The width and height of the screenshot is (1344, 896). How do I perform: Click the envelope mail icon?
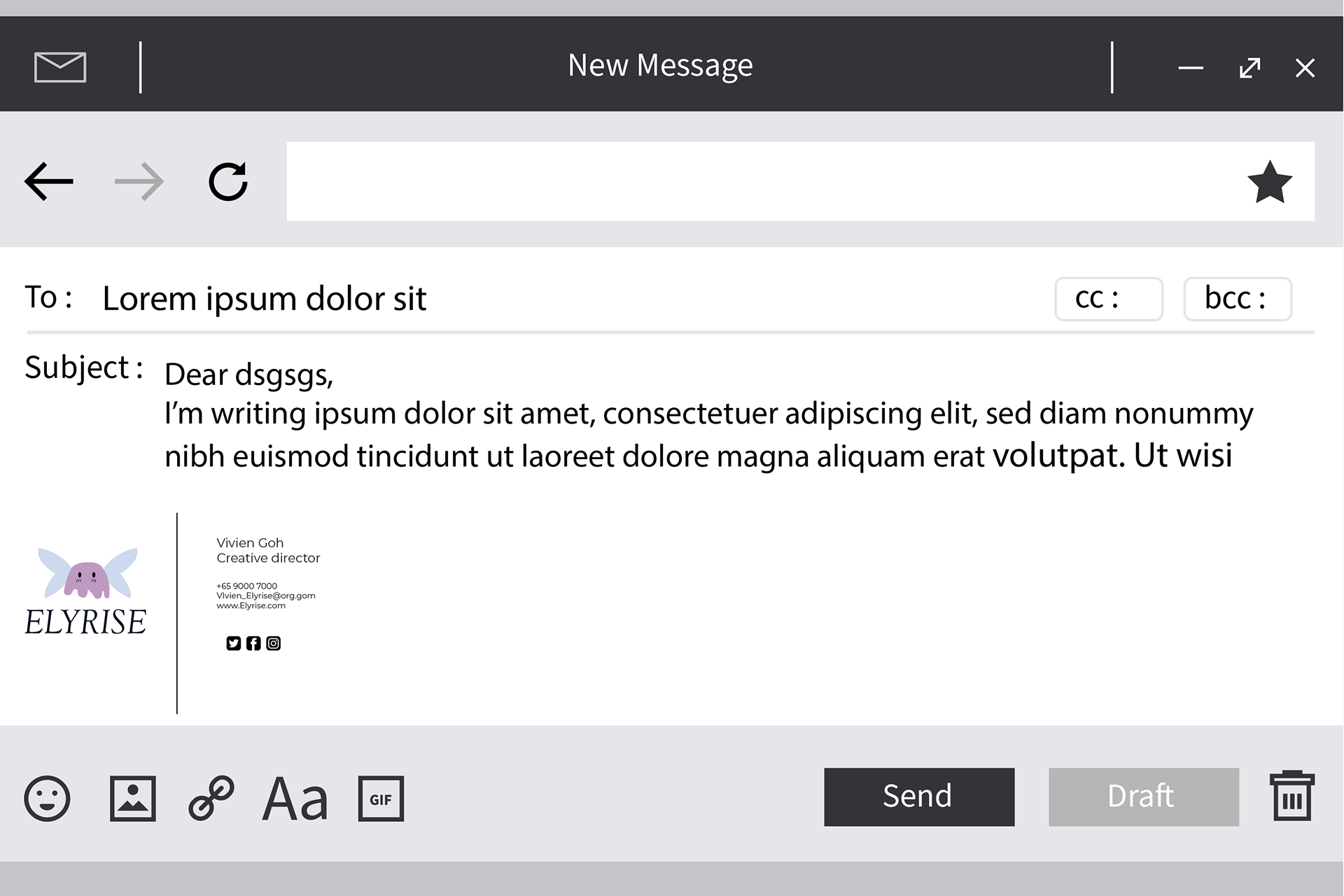pos(60,67)
